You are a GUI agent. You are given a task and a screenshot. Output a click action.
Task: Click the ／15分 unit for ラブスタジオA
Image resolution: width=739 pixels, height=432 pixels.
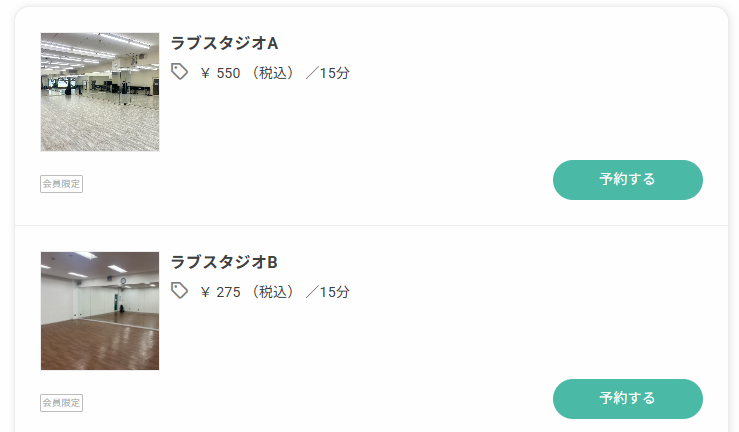coord(328,73)
